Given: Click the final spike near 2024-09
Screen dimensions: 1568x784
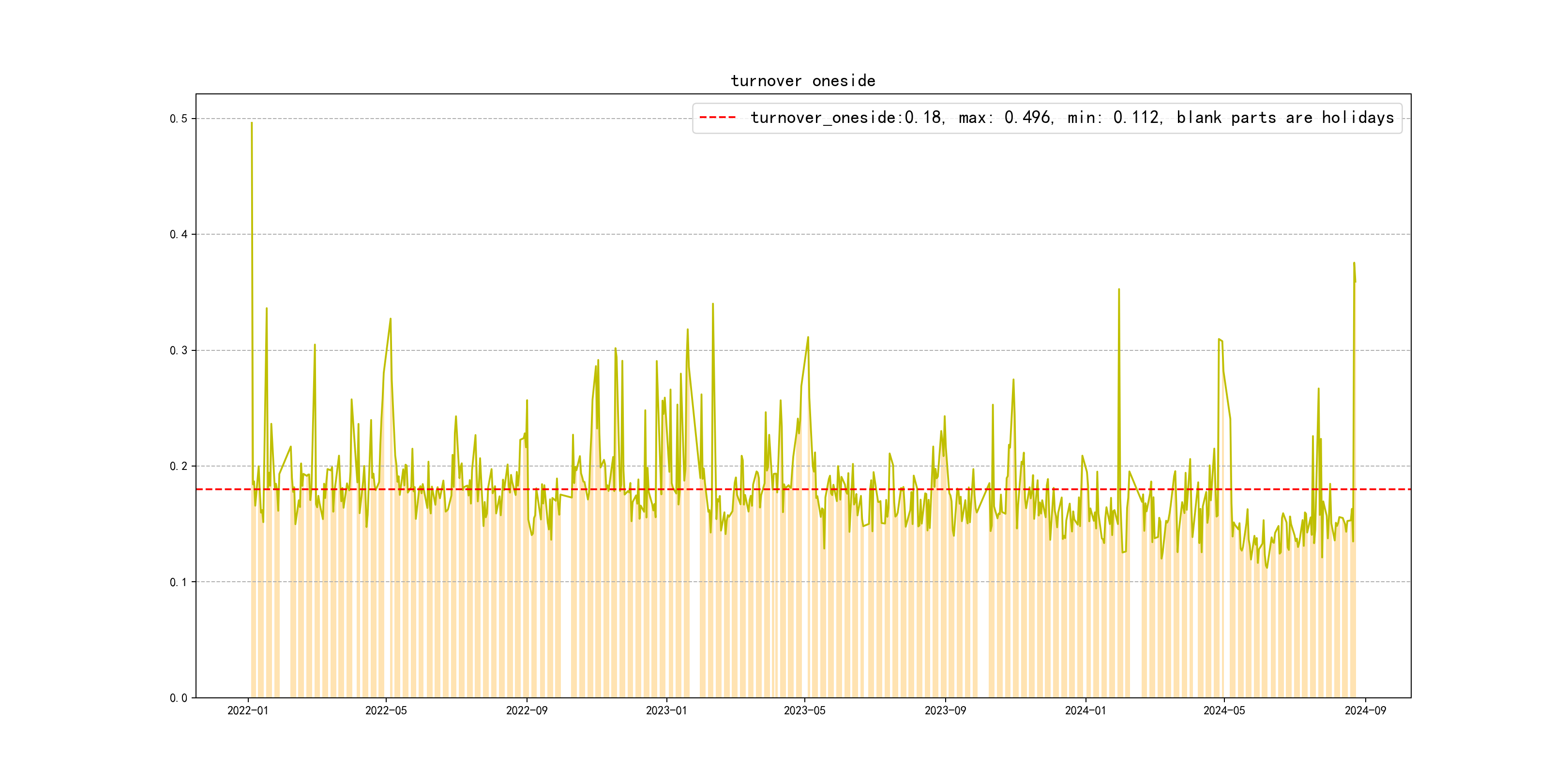Looking at the screenshot, I should (x=1354, y=264).
